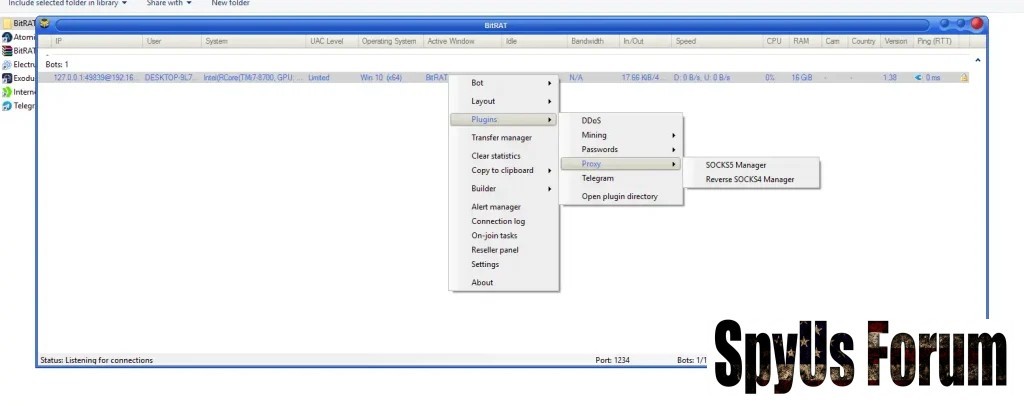Open the Include selected folder in library dropdown
The height and width of the screenshot is (406, 1024).
click(x=68, y=4)
